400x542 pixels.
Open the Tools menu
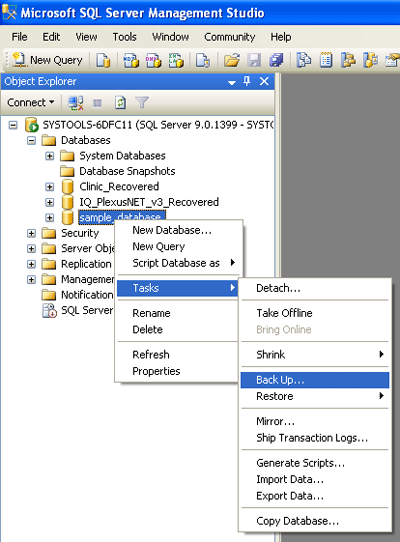pos(124,37)
